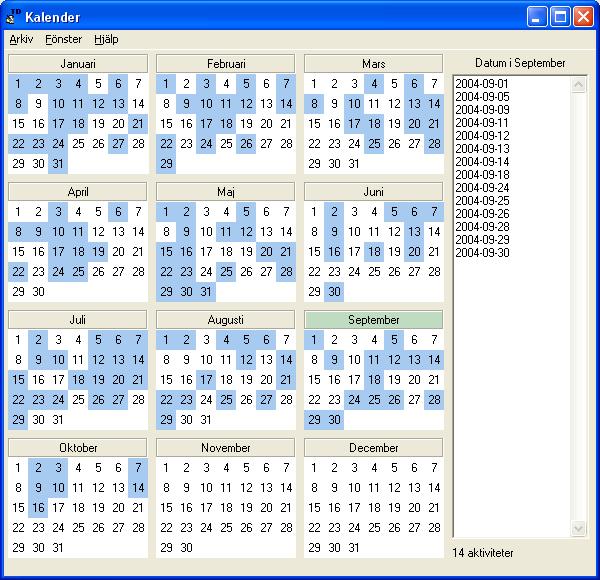Maximize the Kalender window
The image size is (600, 580).
560,17
